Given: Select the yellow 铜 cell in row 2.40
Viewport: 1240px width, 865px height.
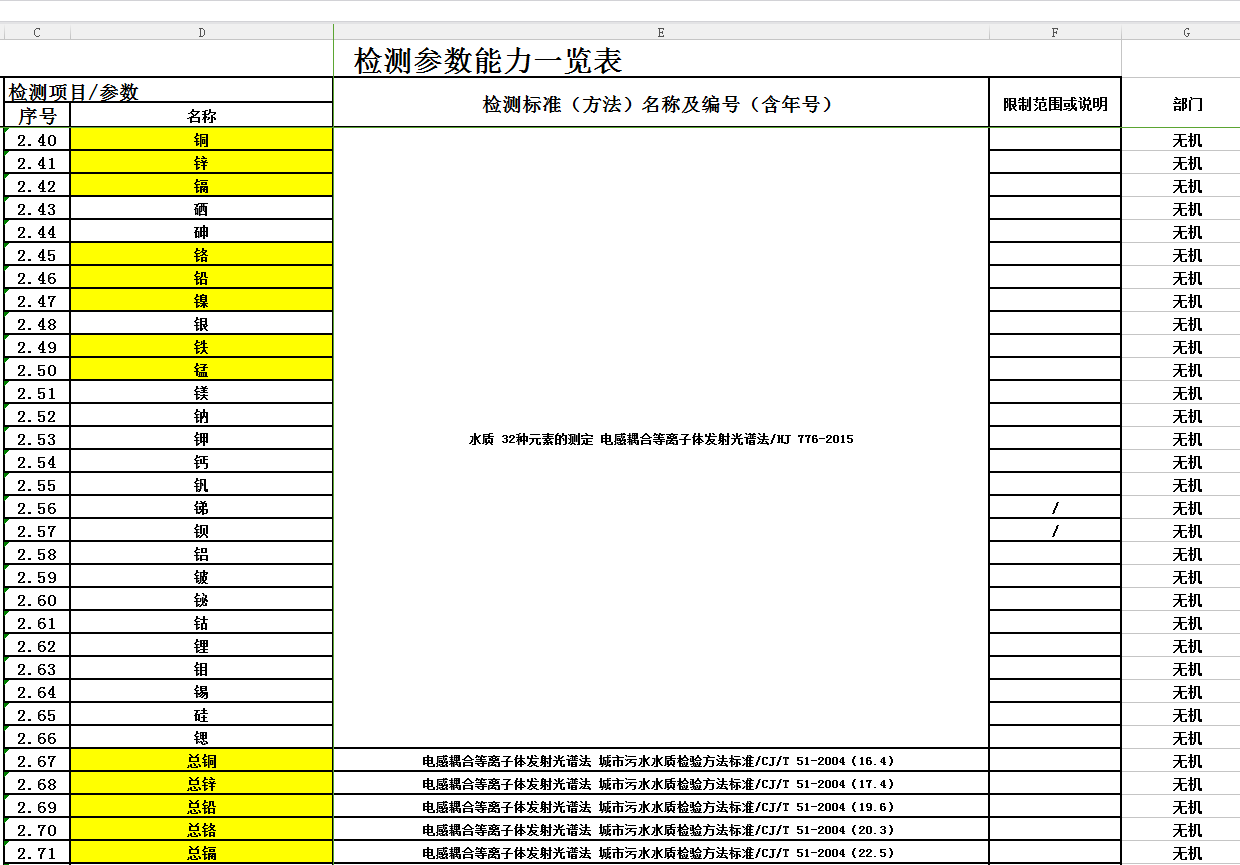Looking at the screenshot, I should point(202,139).
